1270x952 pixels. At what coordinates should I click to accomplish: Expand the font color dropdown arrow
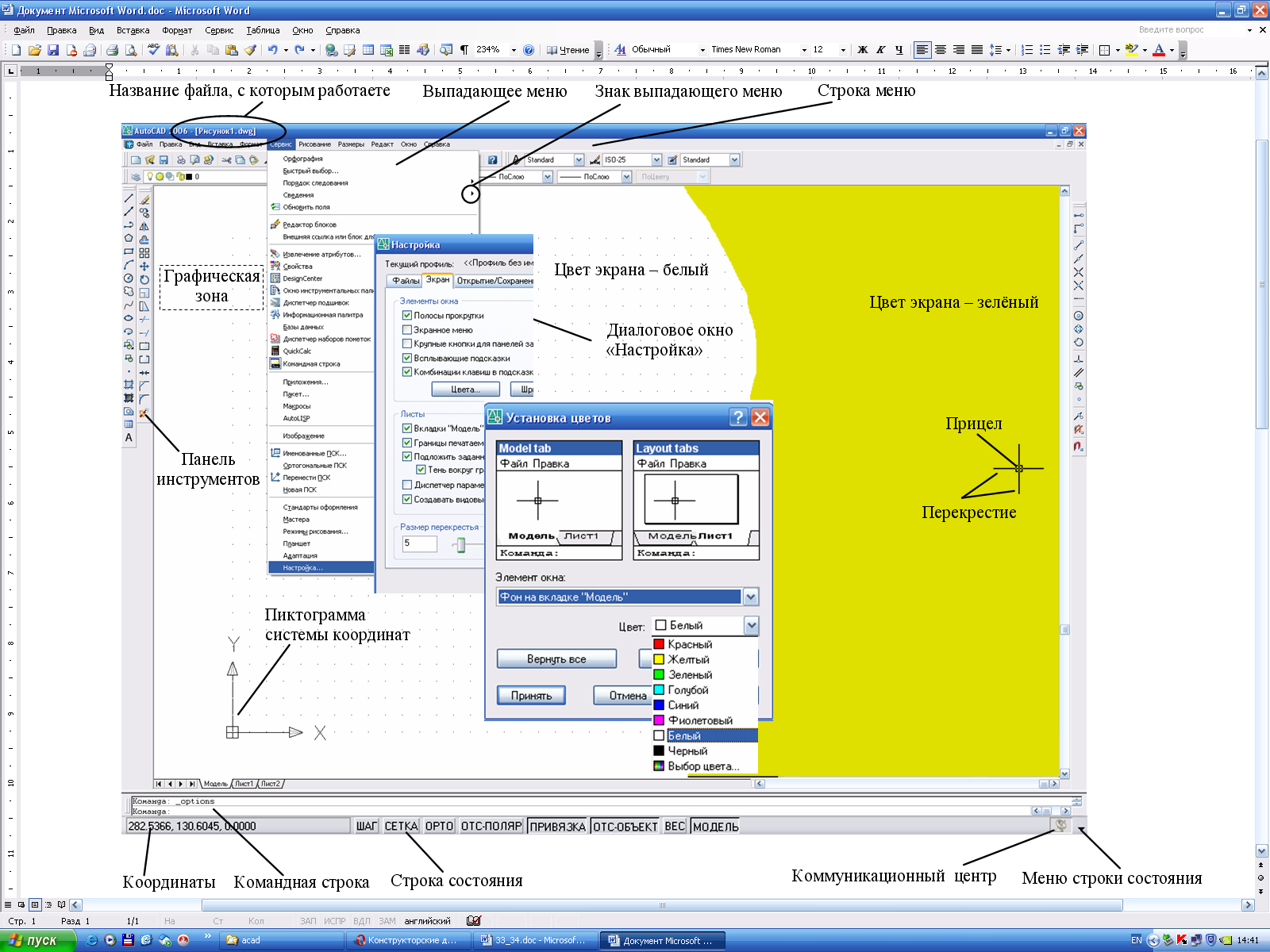coord(1172,50)
